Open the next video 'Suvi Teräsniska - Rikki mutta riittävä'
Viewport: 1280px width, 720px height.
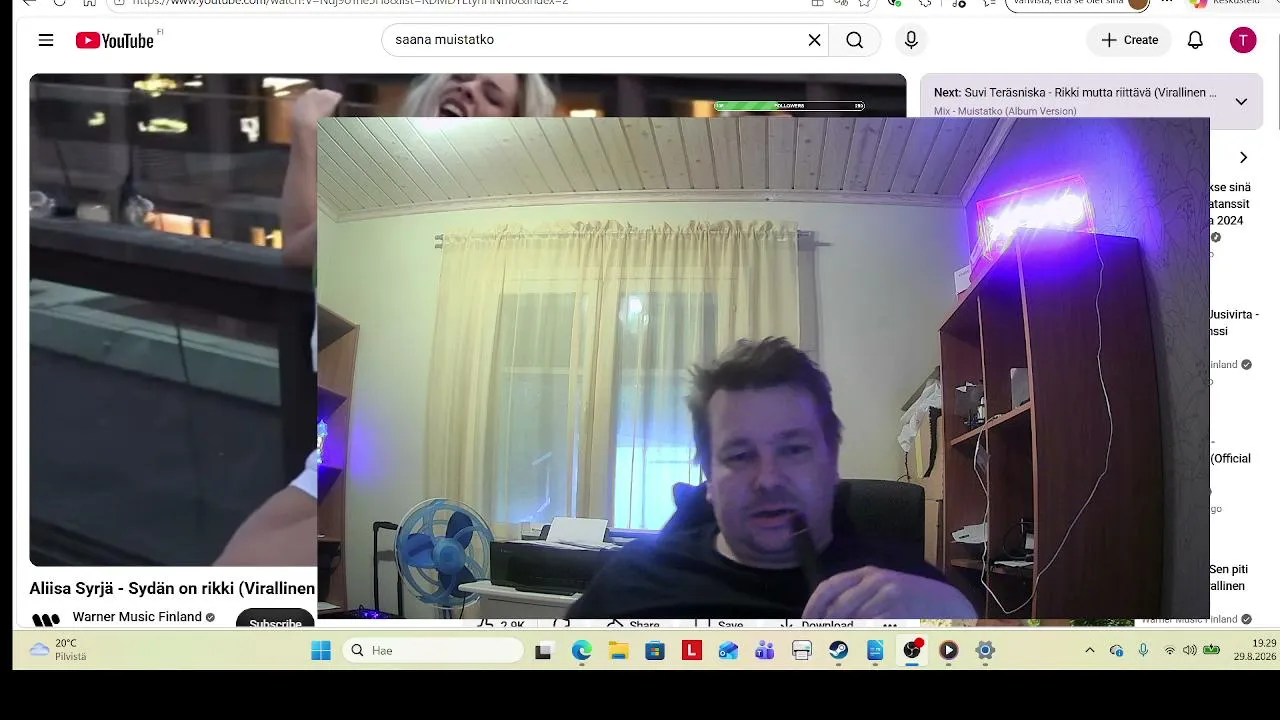pyautogui.click(x=1075, y=92)
